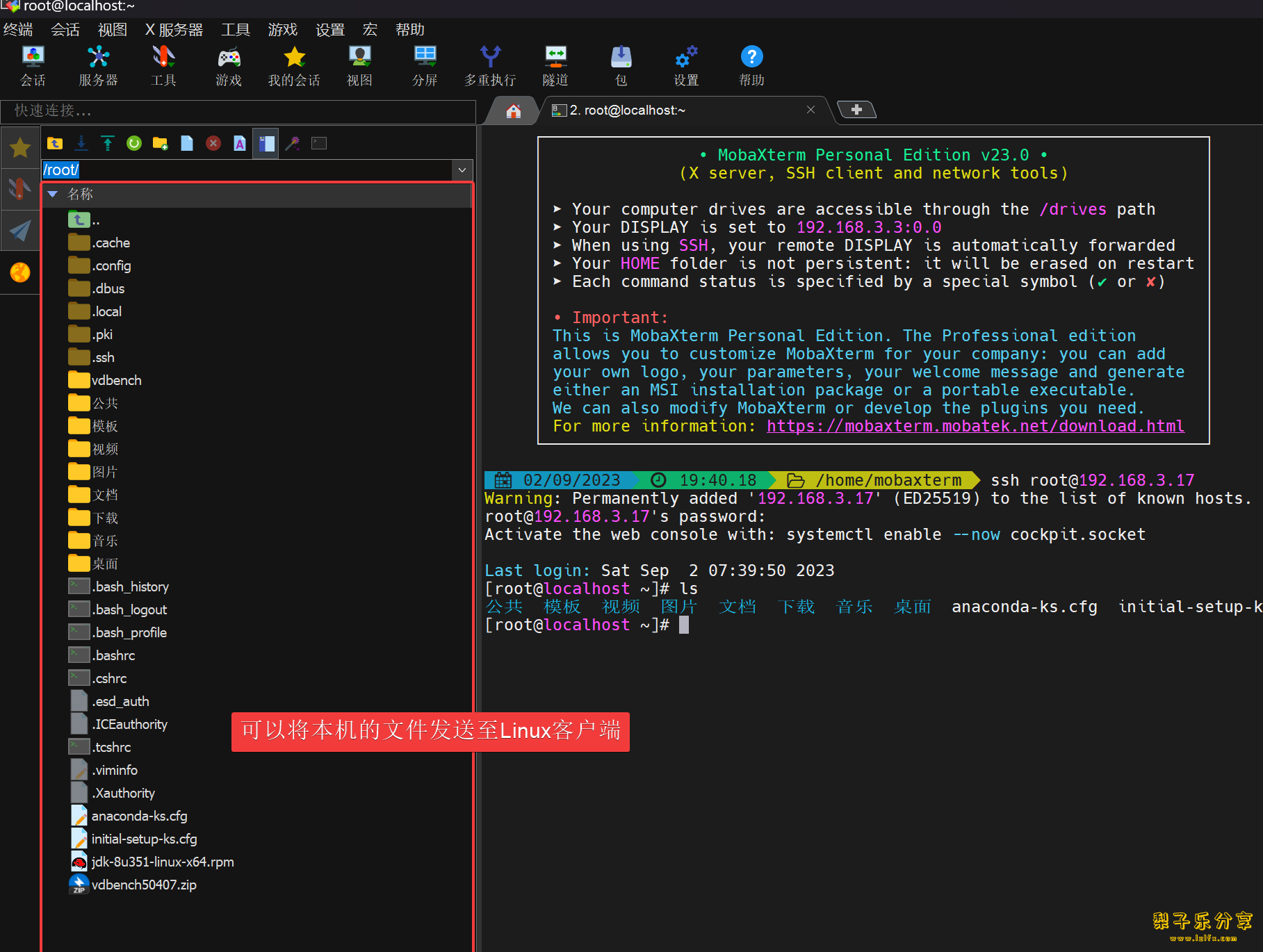Click the 视图 (View) toolbar button
1263x952 pixels.
click(359, 66)
